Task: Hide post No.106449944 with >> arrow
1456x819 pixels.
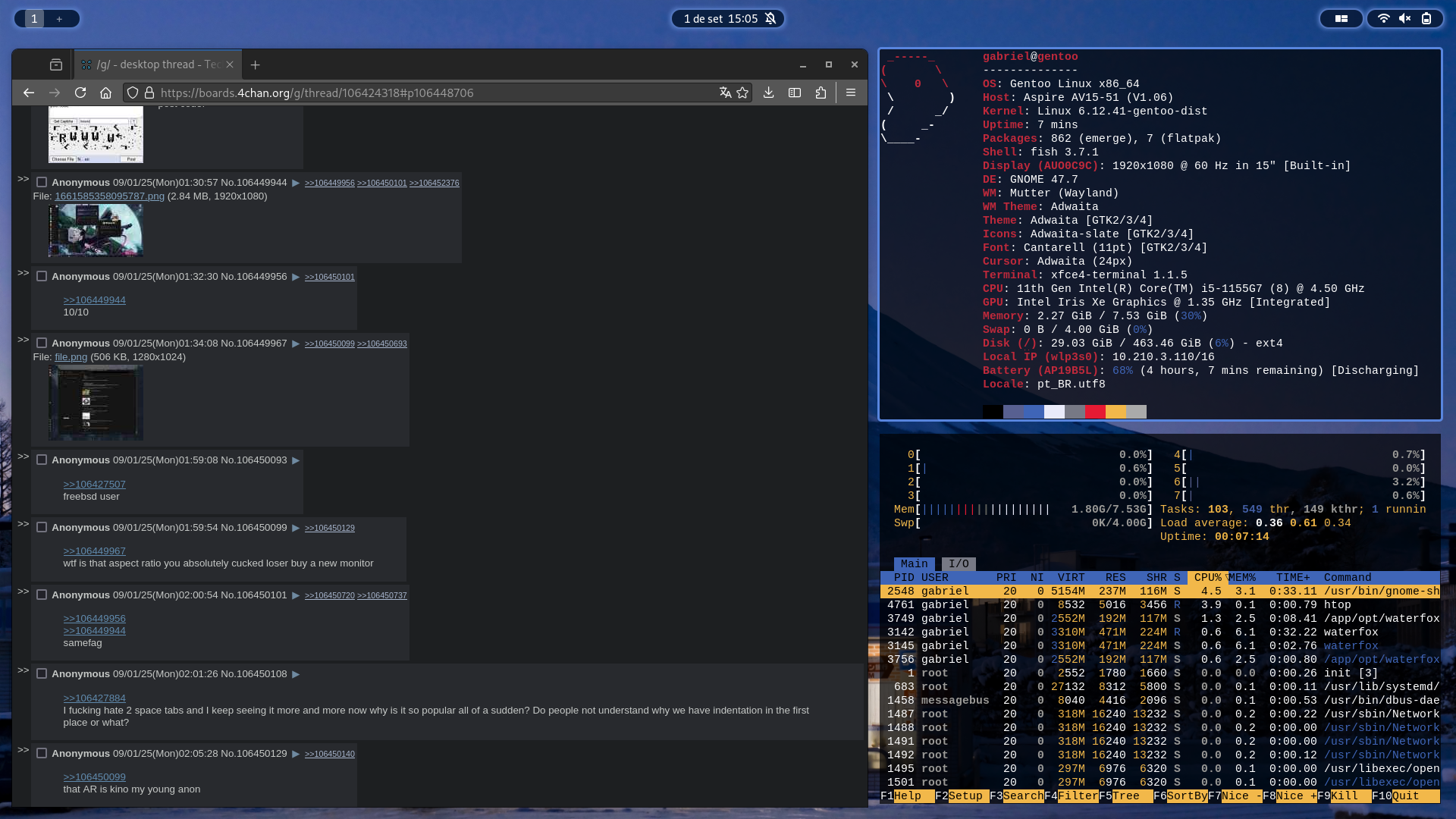Action: pos(23,179)
